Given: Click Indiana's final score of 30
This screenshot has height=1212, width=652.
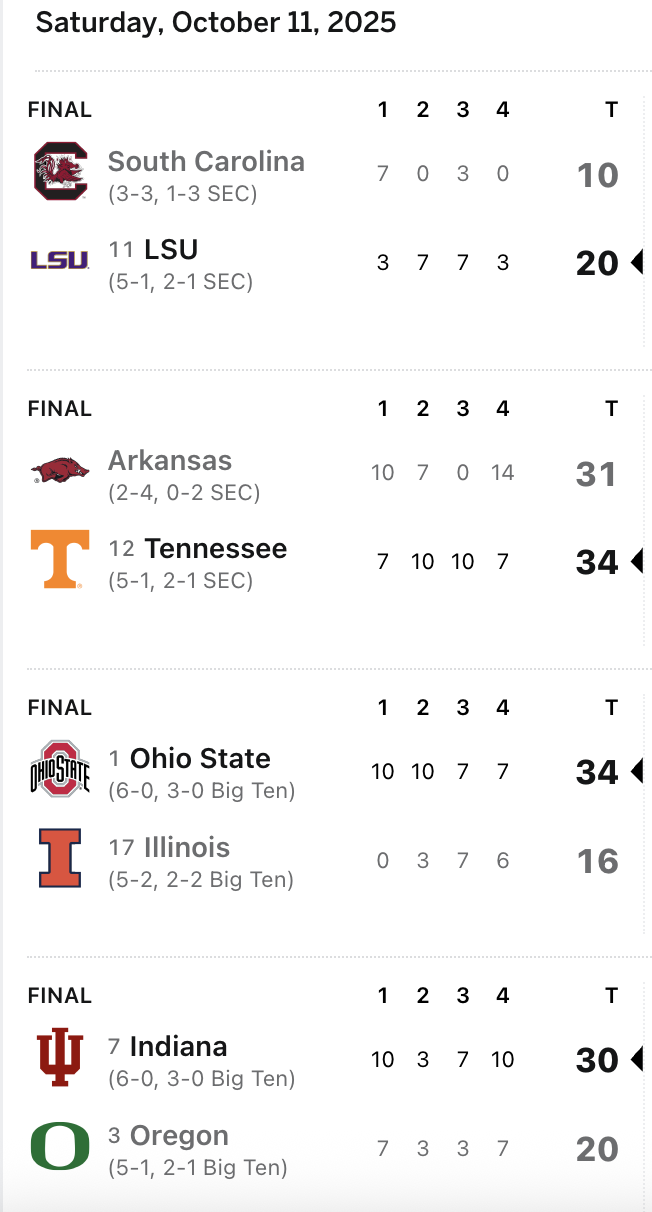Looking at the screenshot, I should click(x=597, y=1060).
